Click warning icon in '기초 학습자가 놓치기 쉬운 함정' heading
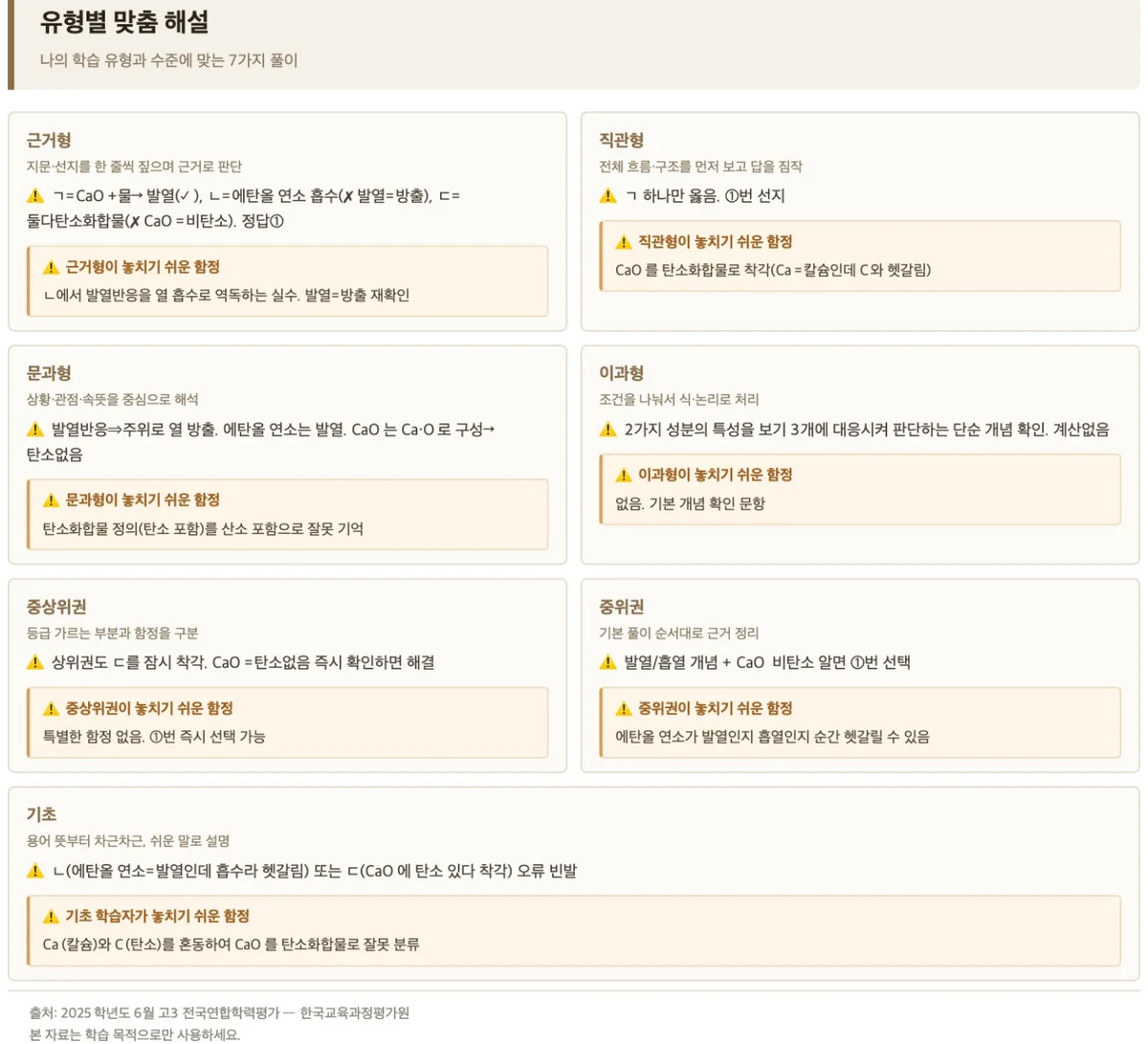 click(52, 917)
